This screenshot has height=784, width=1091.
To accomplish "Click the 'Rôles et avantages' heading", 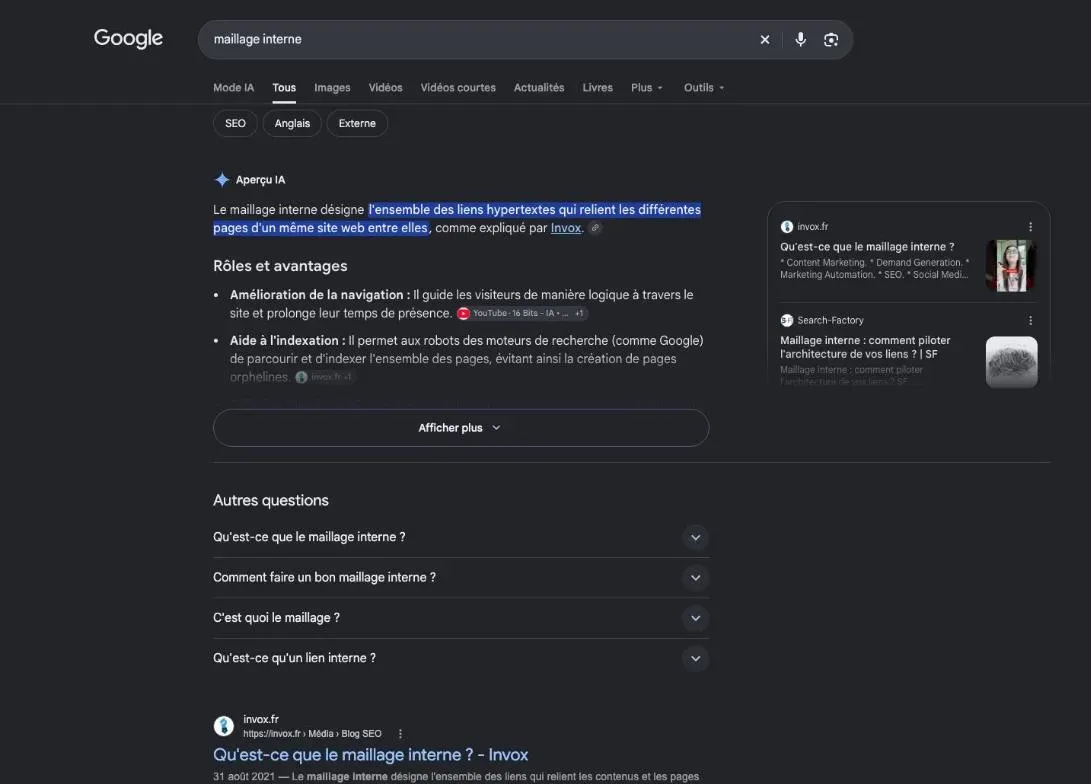I will pyautogui.click(x=280, y=266).
